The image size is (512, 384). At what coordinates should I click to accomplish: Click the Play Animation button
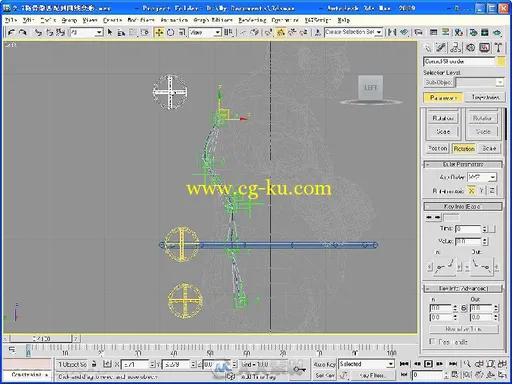tap(428, 364)
